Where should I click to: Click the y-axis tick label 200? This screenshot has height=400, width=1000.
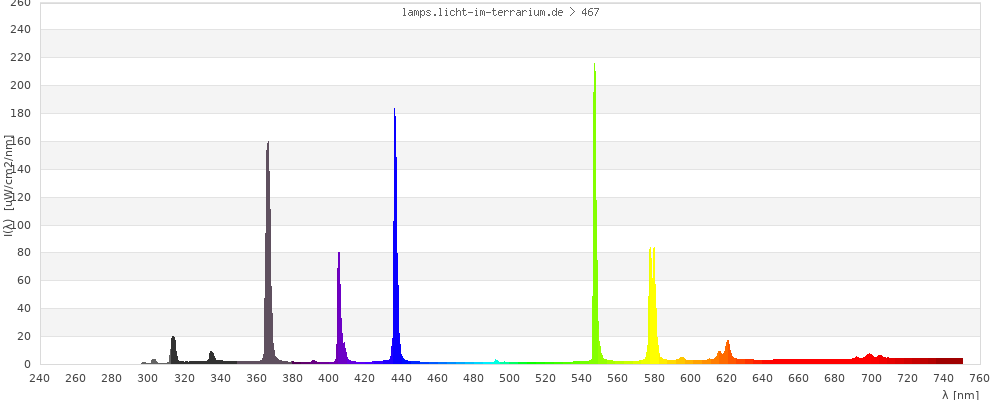(22, 85)
